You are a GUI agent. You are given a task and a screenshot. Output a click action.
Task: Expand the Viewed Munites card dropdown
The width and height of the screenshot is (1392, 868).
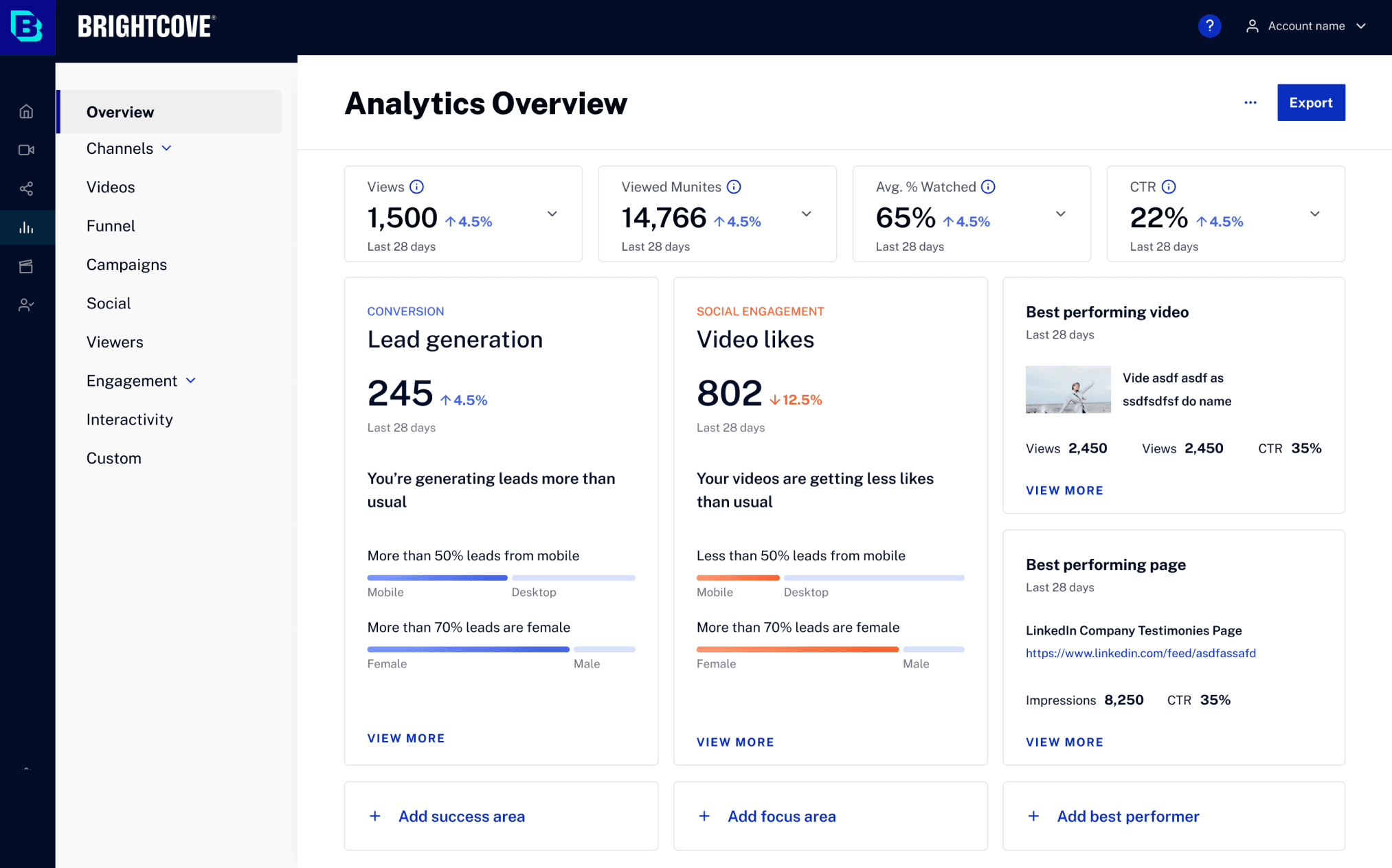point(807,214)
